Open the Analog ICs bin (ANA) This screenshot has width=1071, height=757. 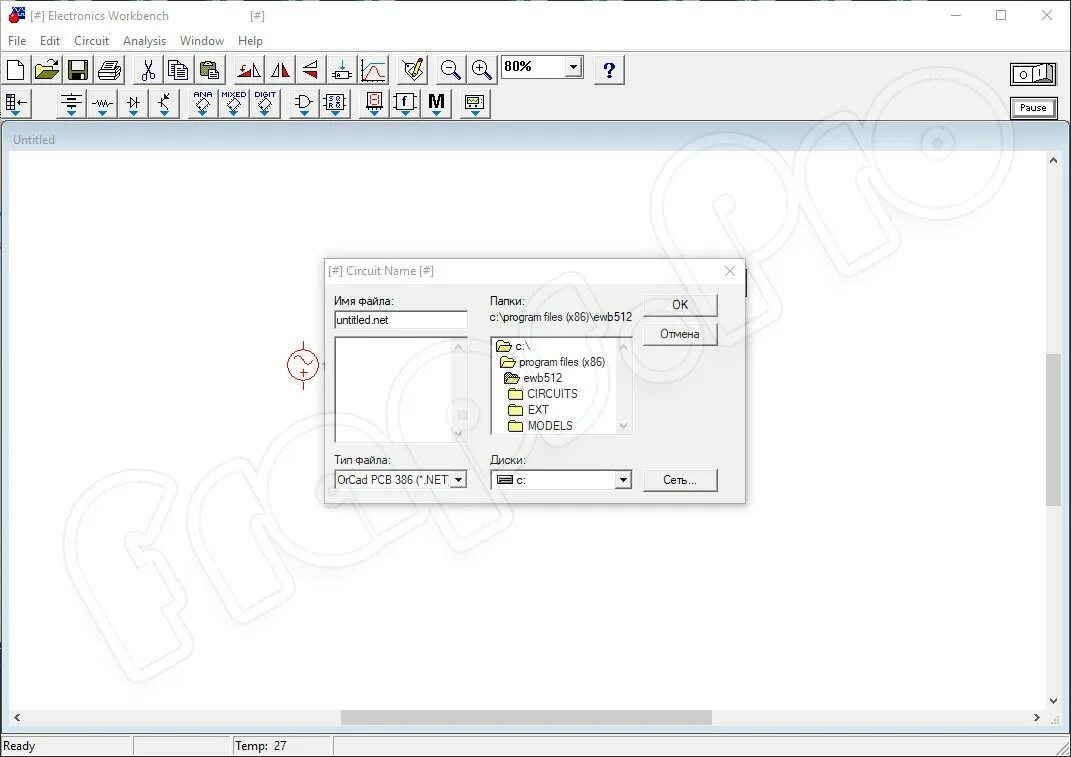pyautogui.click(x=203, y=104)
